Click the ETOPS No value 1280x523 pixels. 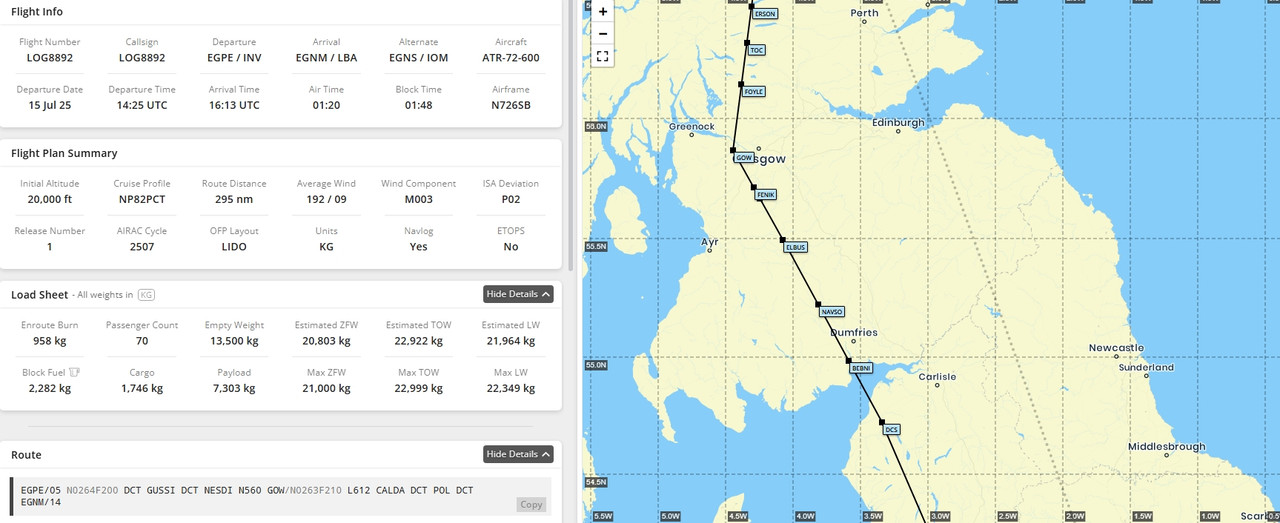(510, 246)
